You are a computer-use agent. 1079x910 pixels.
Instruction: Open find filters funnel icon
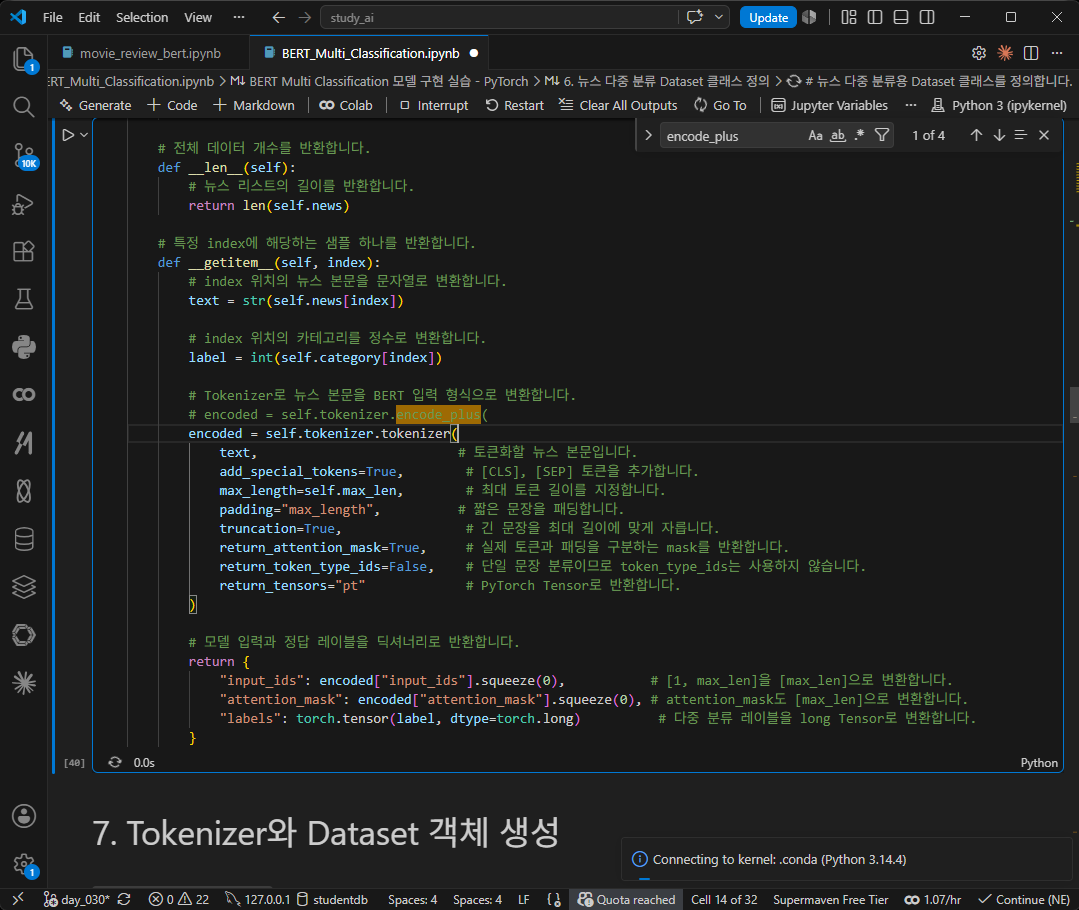(882, 136)
